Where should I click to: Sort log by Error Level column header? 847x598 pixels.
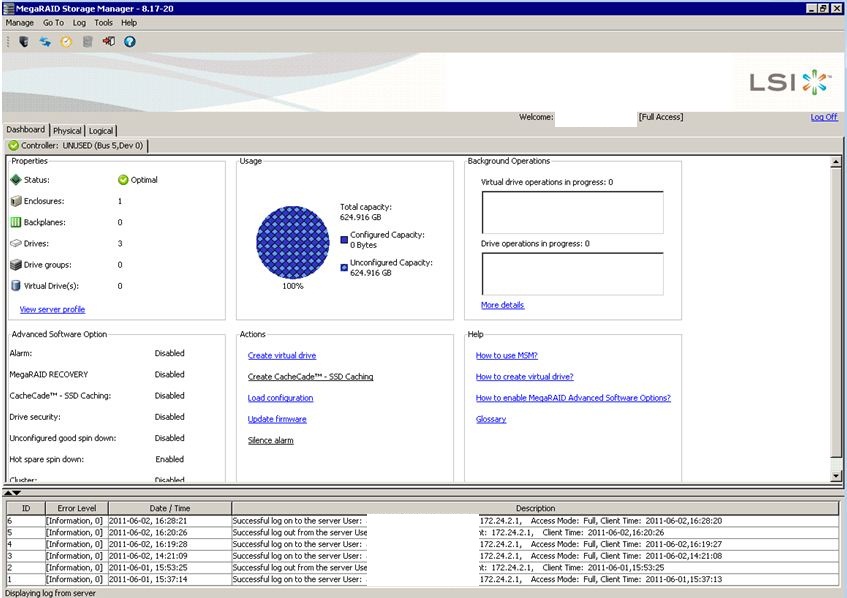tap(77, 508)
